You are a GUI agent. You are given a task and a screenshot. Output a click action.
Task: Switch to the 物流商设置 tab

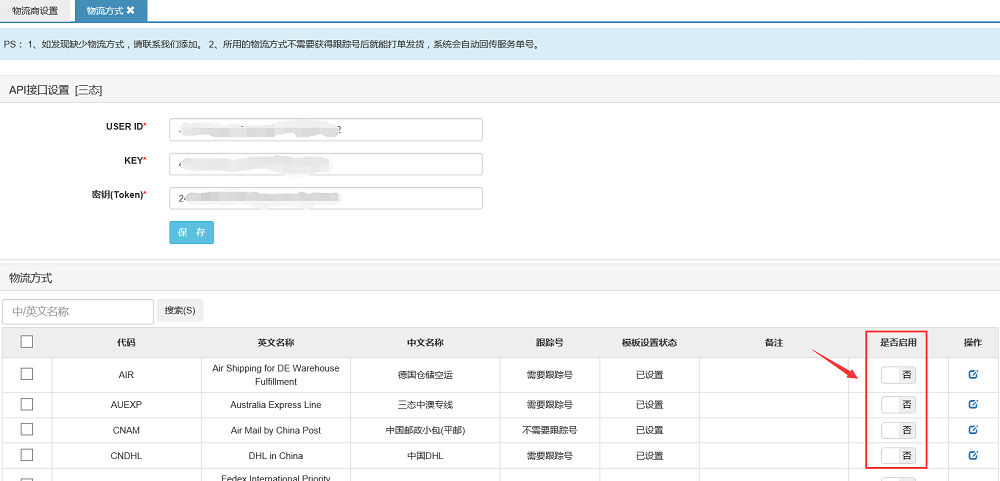tap(35, 11)
